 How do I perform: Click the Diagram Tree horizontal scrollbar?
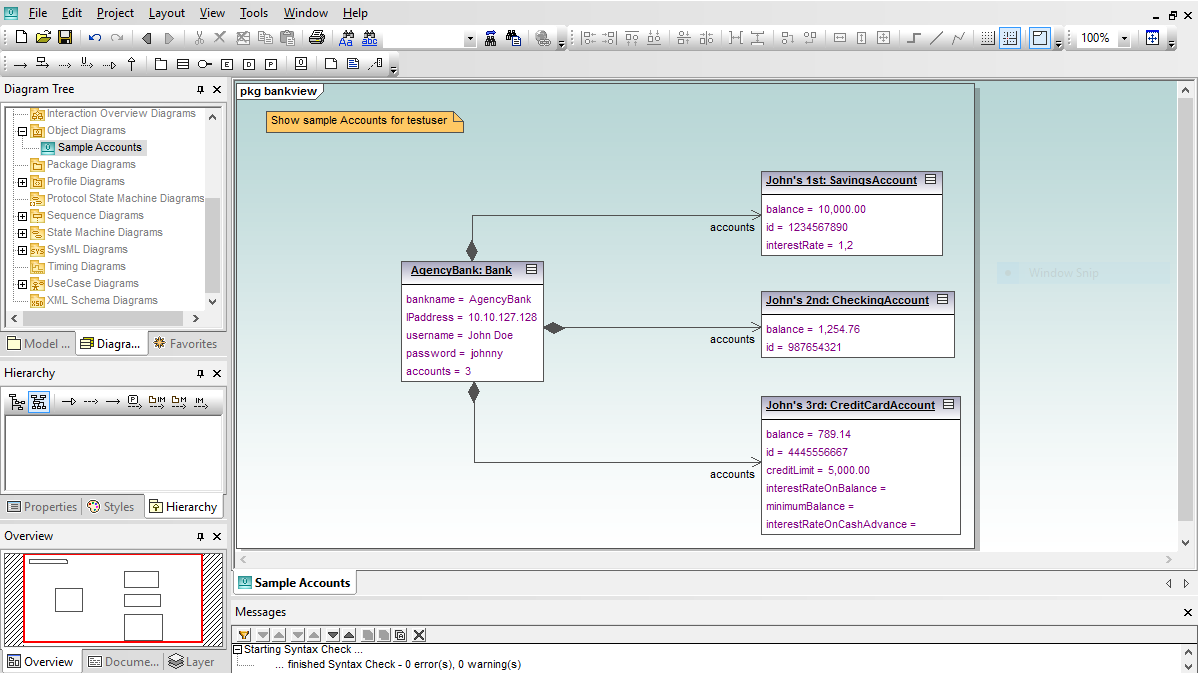pyautogui.click(x=105, y=318)
